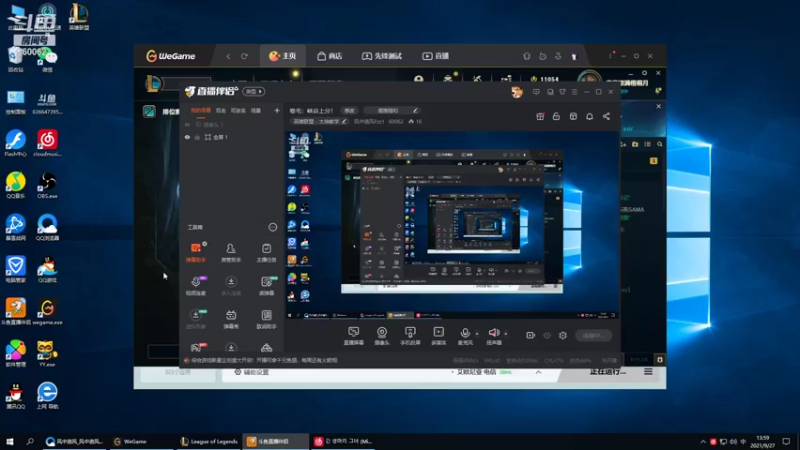
Task: Open wegame.exe desktop shortcut
Action: tap(47, 312)
